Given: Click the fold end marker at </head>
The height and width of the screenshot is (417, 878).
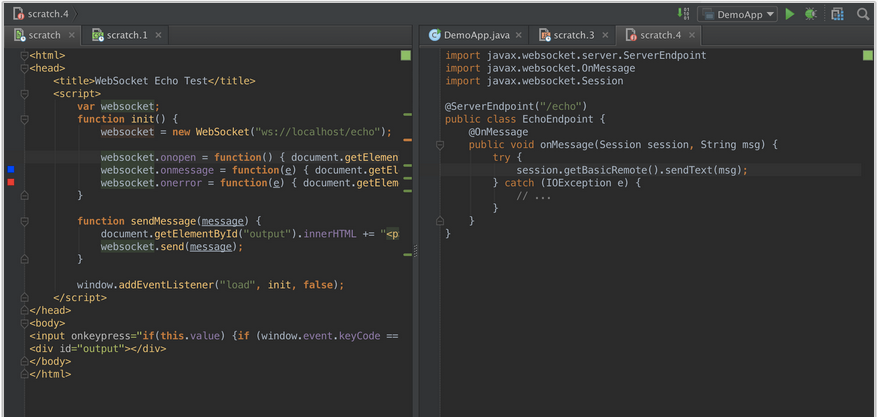Looking at the screenshot, I should pyautogui.click(x=24, y=311).
